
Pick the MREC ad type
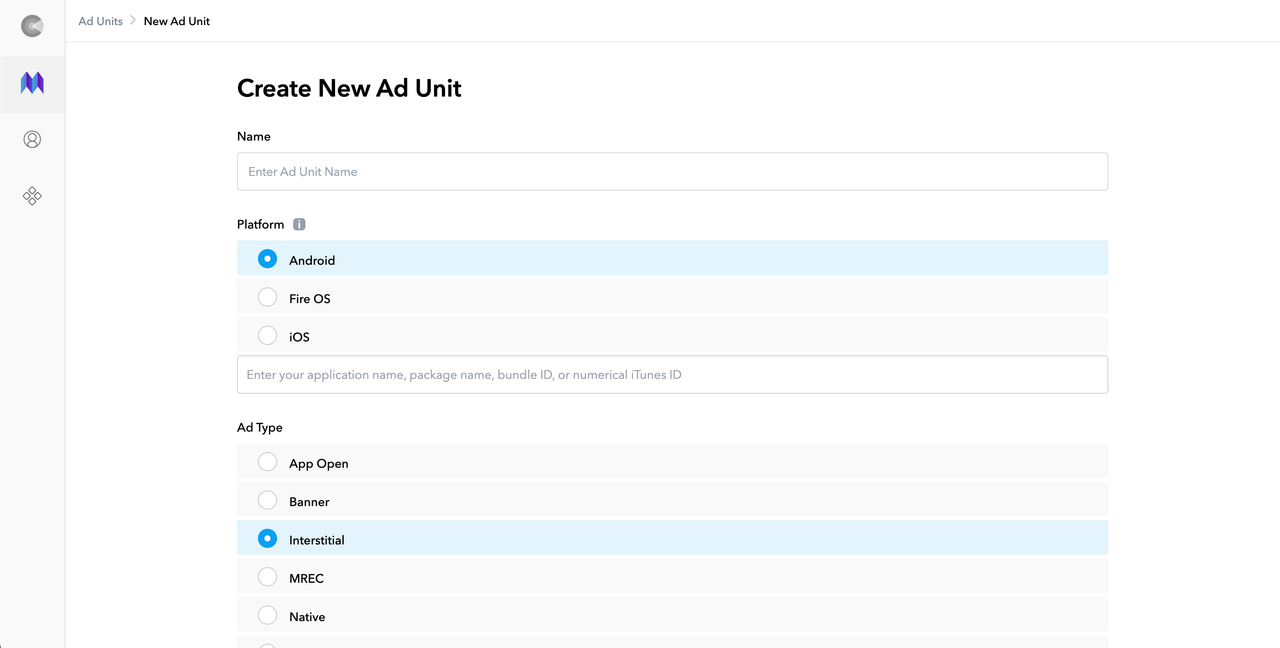672,576
